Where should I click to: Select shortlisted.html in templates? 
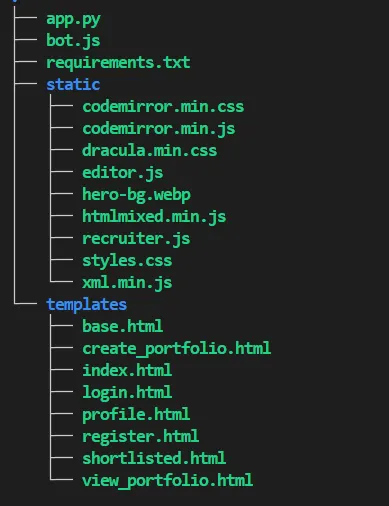[154, 458]
